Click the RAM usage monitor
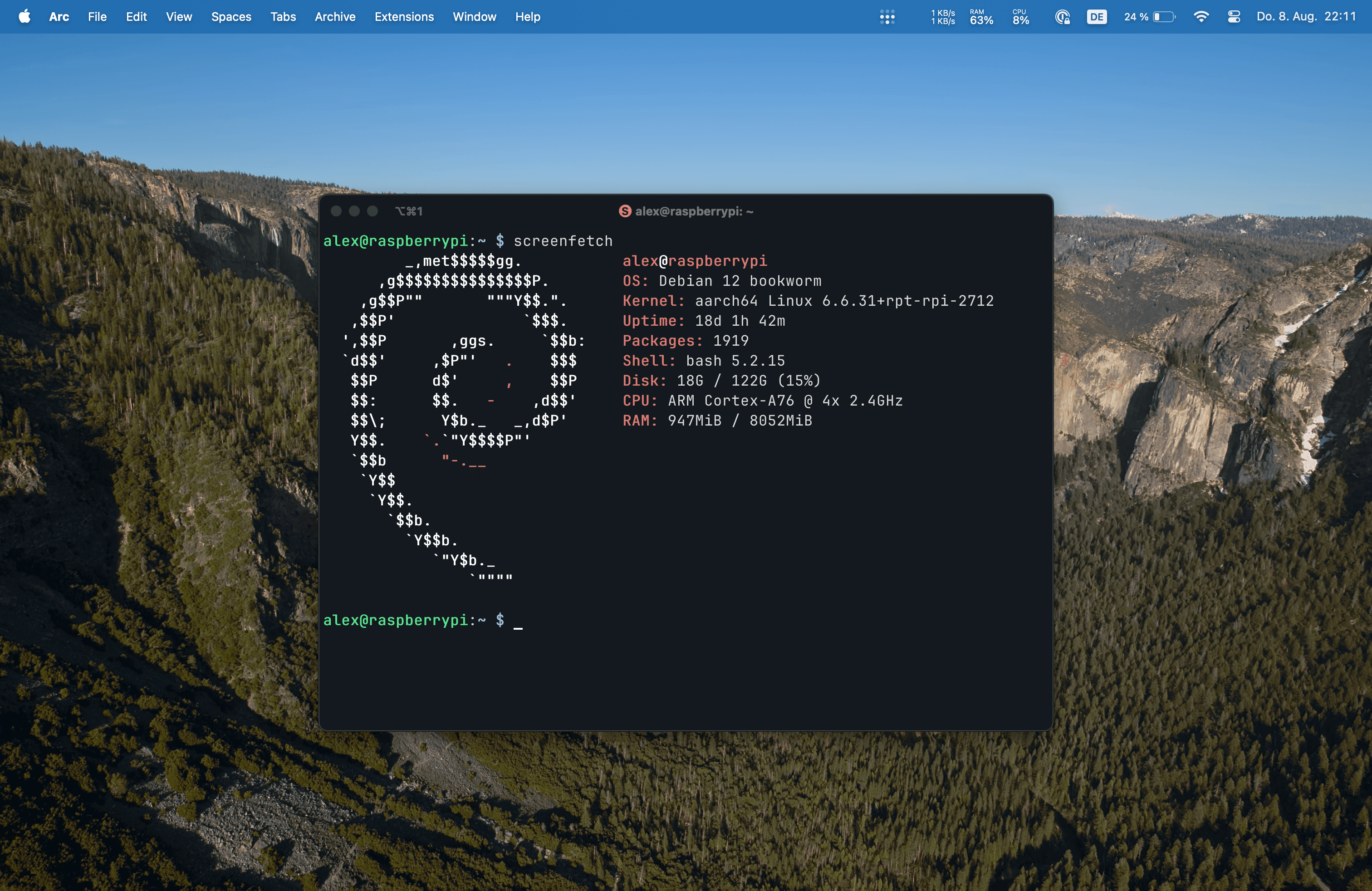The width and height of the screenshot is (1372, 891). pos(981,17)
